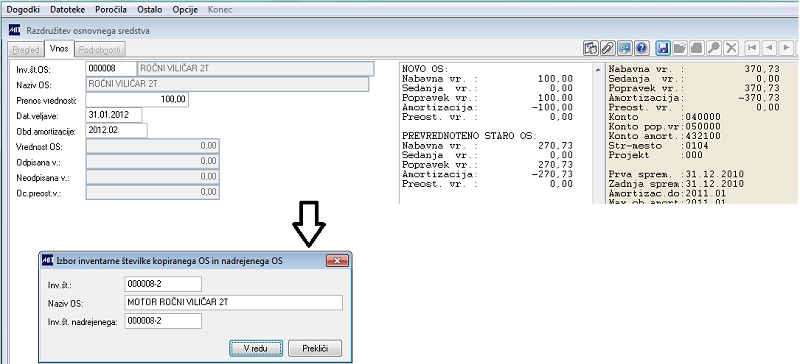Image resolution: width=800 pixels, height=364 pixels.
Task: Switch to the Pregled tab
Action: tap(26, 50)
